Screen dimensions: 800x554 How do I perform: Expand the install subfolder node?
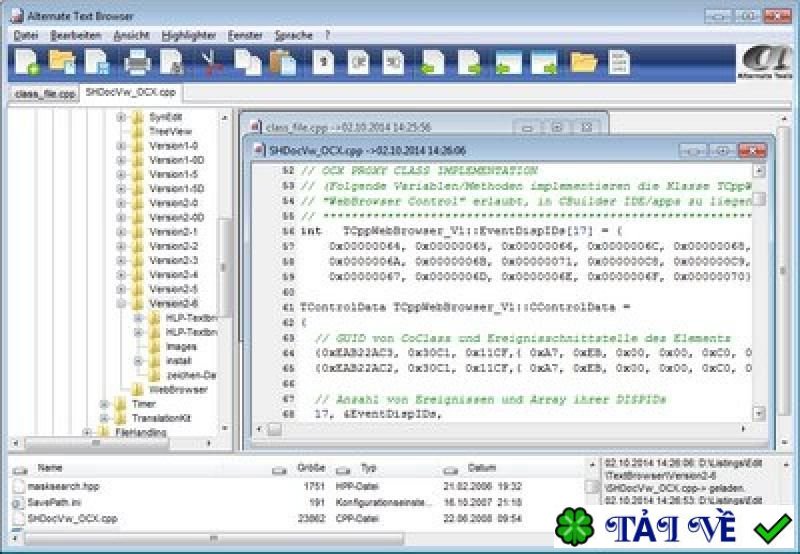pyautogui.click(x=138, y=361)
